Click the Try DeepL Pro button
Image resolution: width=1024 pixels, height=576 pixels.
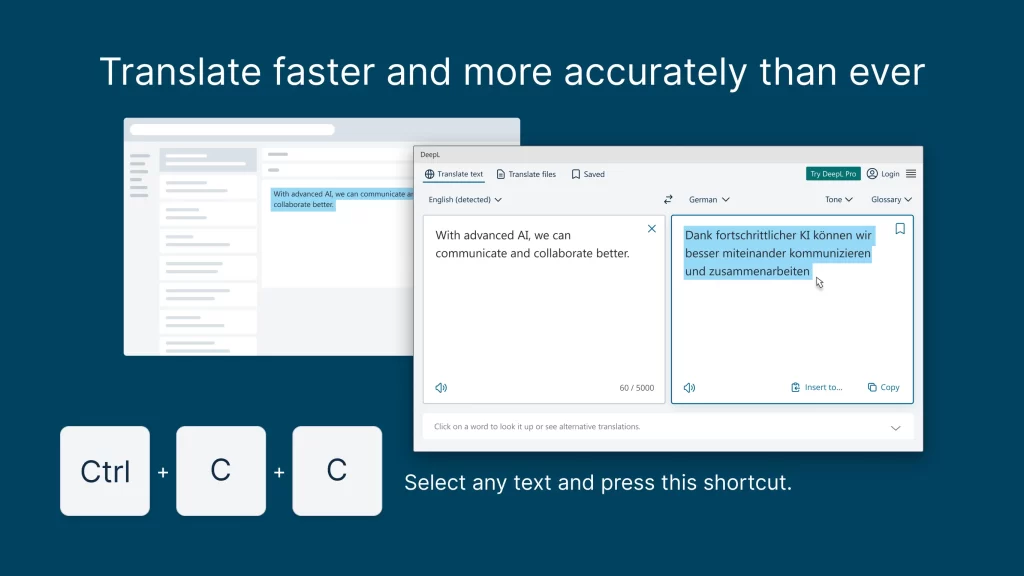(833, 174)
